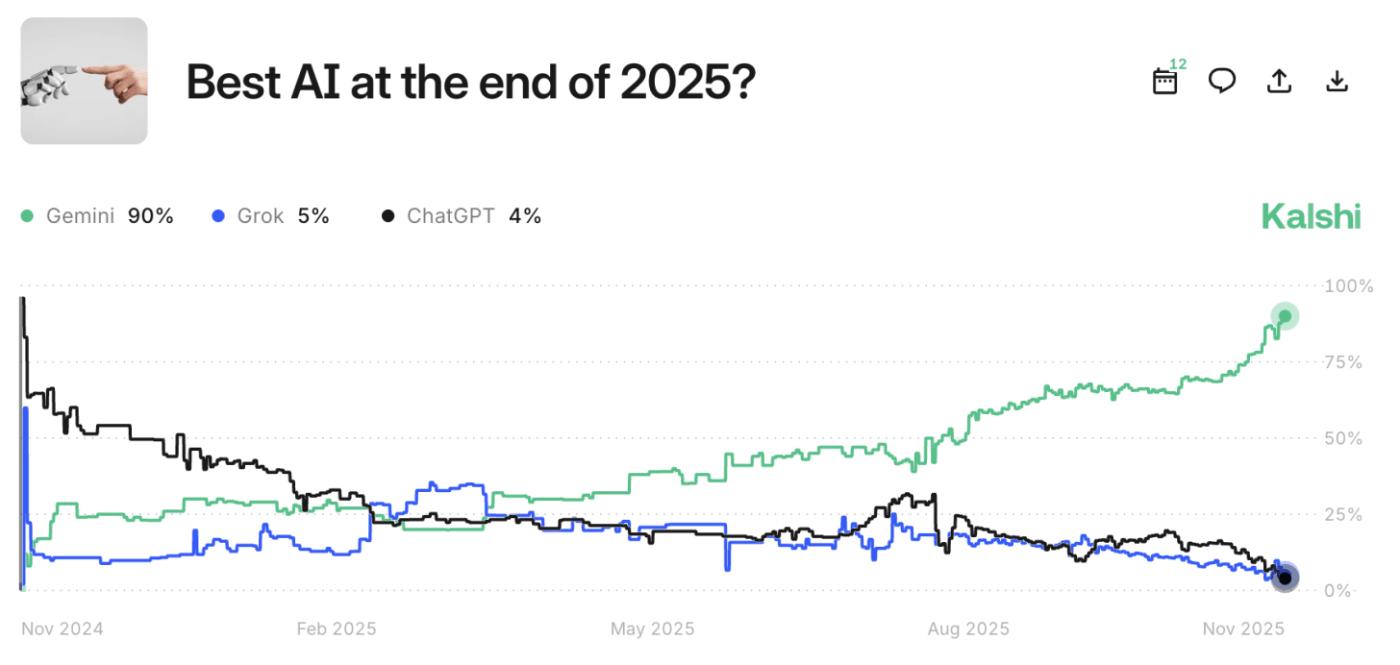
Task: Click the Kalshi logo
Action: point(1310,216)
